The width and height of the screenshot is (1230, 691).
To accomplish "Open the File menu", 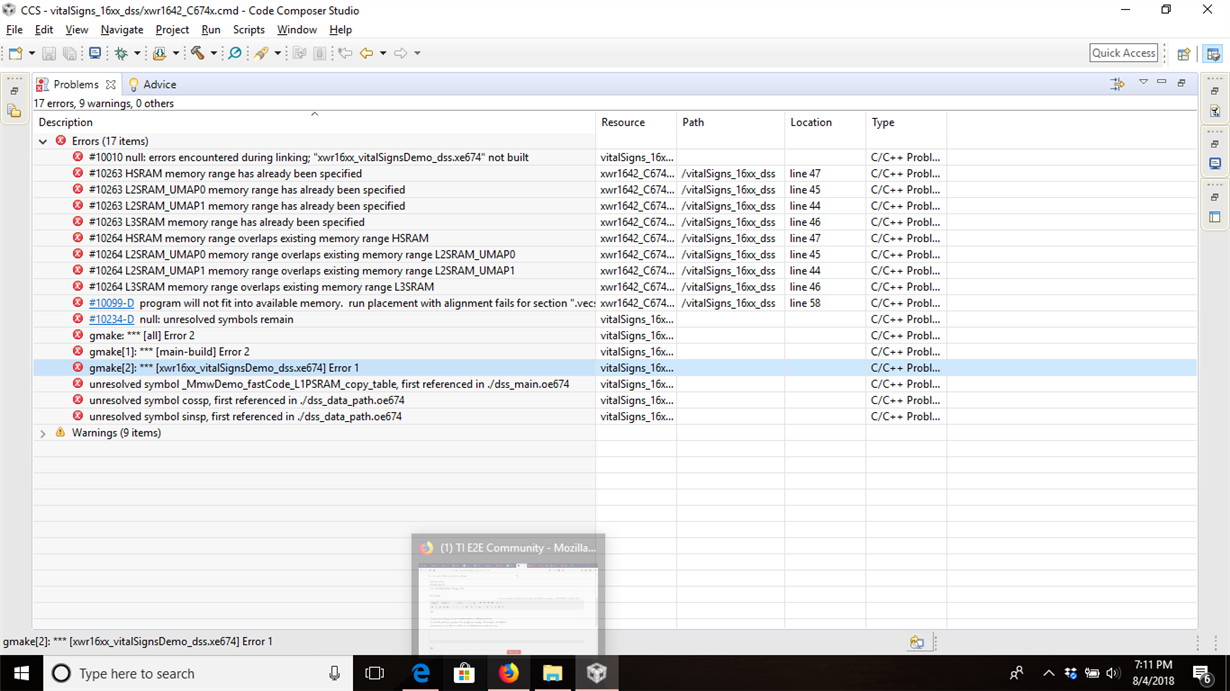I will pos(14,30).
